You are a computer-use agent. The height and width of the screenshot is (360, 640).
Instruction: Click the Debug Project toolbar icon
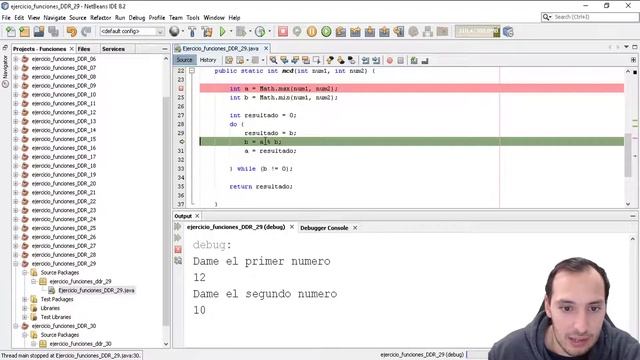click(242, 31)
